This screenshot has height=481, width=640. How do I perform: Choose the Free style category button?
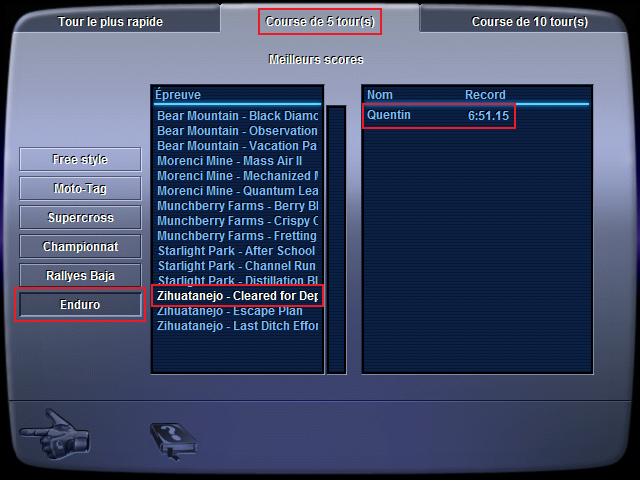coord(80,159)
